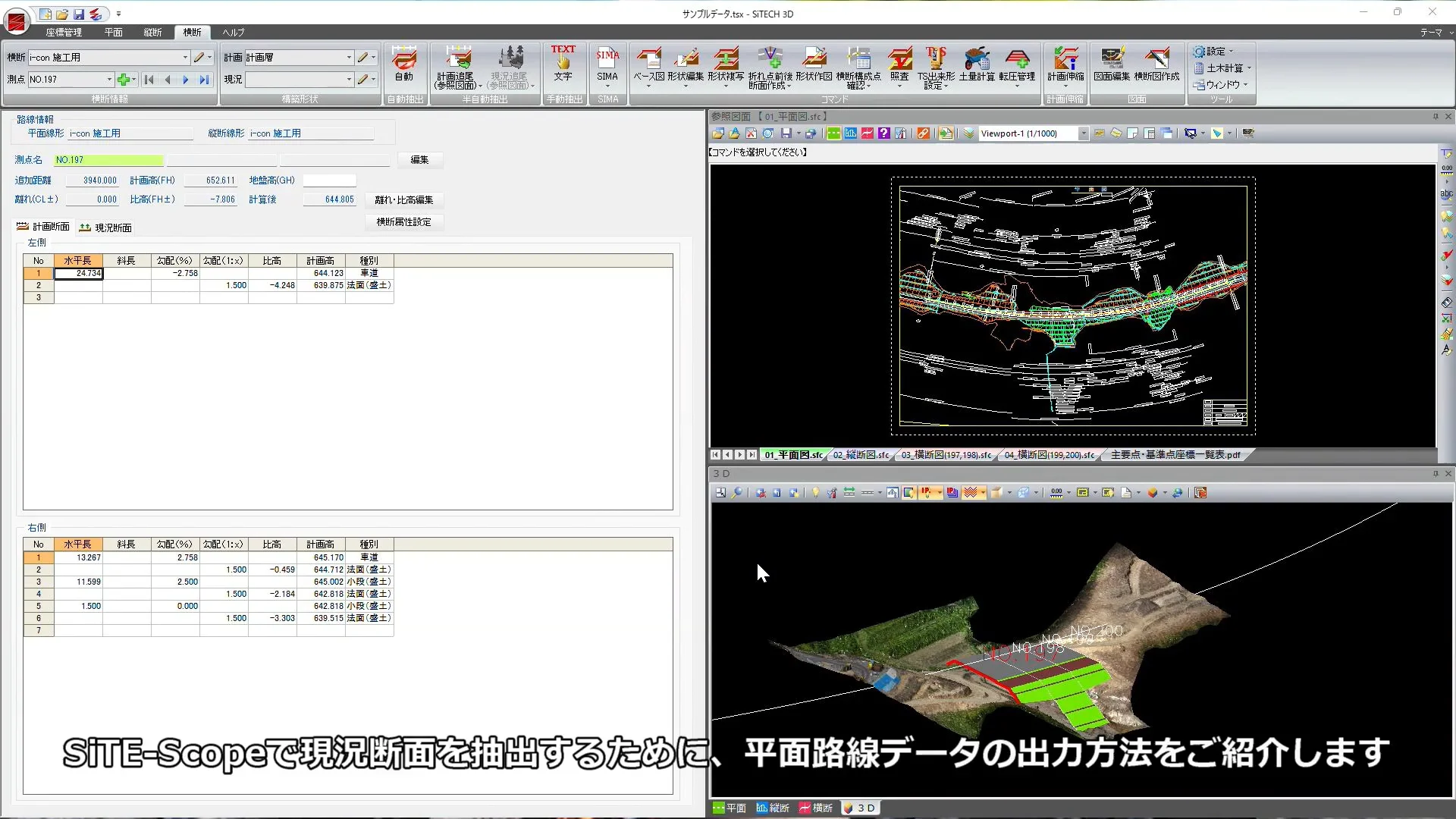
Task: Click green plus add station icon
Action: (x=124, y=80)
